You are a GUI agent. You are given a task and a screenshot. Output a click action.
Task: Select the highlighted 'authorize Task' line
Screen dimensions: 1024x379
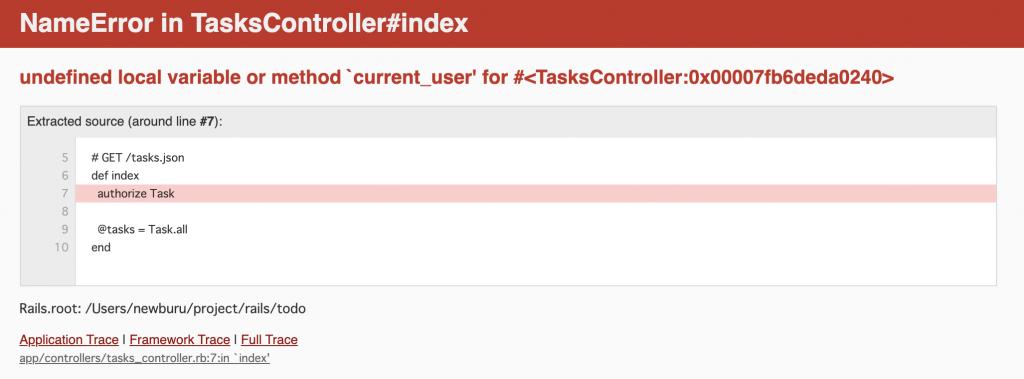[536, 194]
